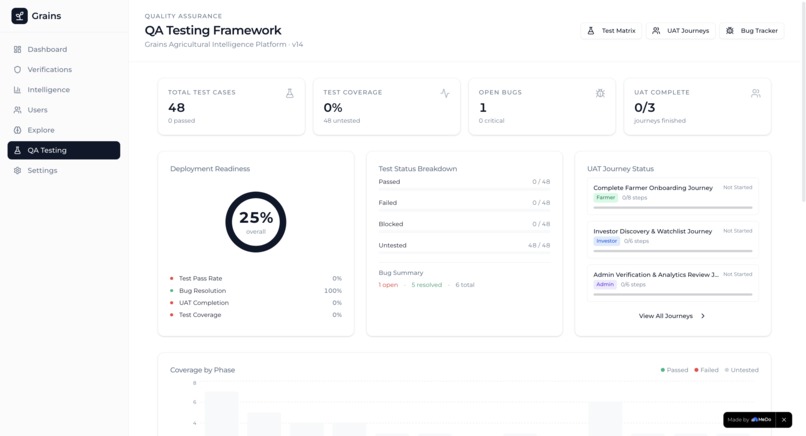
Task: Click the Test Pass Rate row
Action: pyautogui.click(x=255, y=278)
